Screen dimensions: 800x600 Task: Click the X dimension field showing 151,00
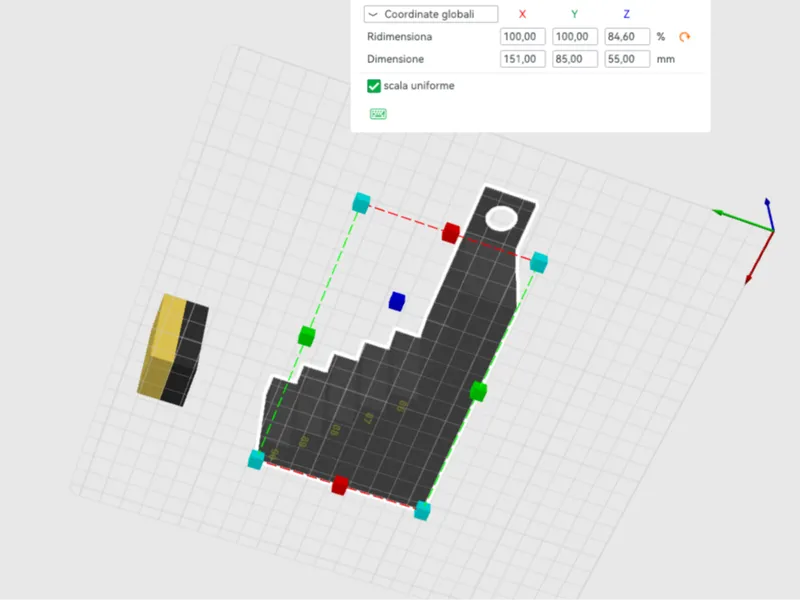tap(522, 59)
